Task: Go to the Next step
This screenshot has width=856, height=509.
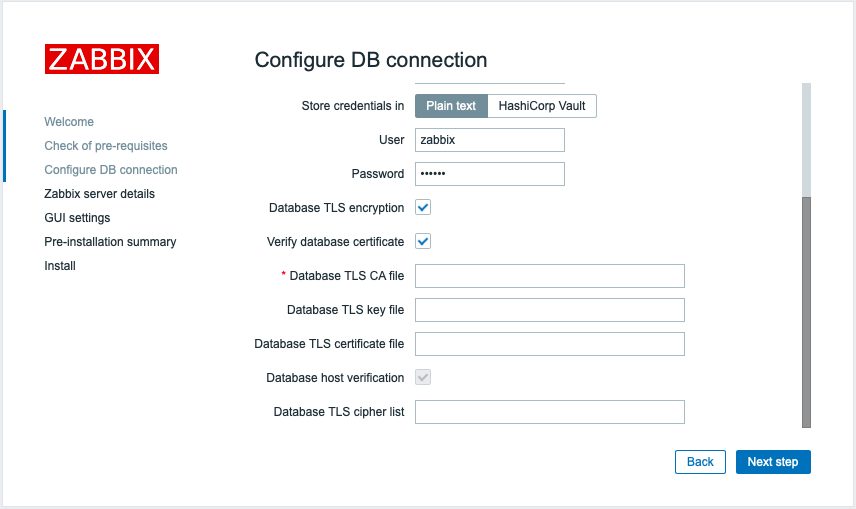Action: (x=773, y=462)
